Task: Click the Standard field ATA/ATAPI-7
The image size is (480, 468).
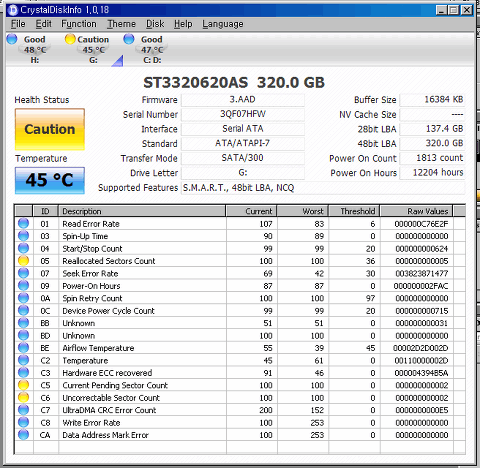Action: pos(243,144)
